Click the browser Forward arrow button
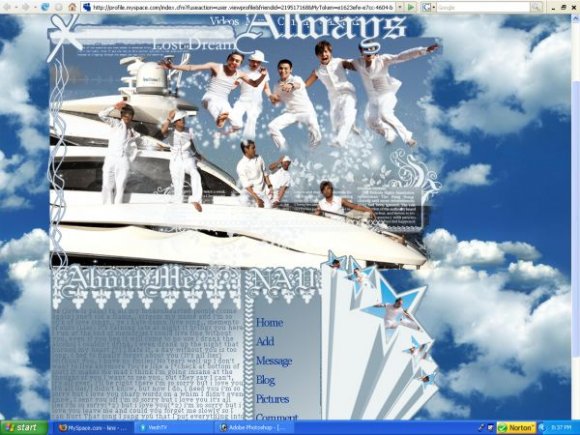The width and height of the screenshot is (580, 435). 25,7
